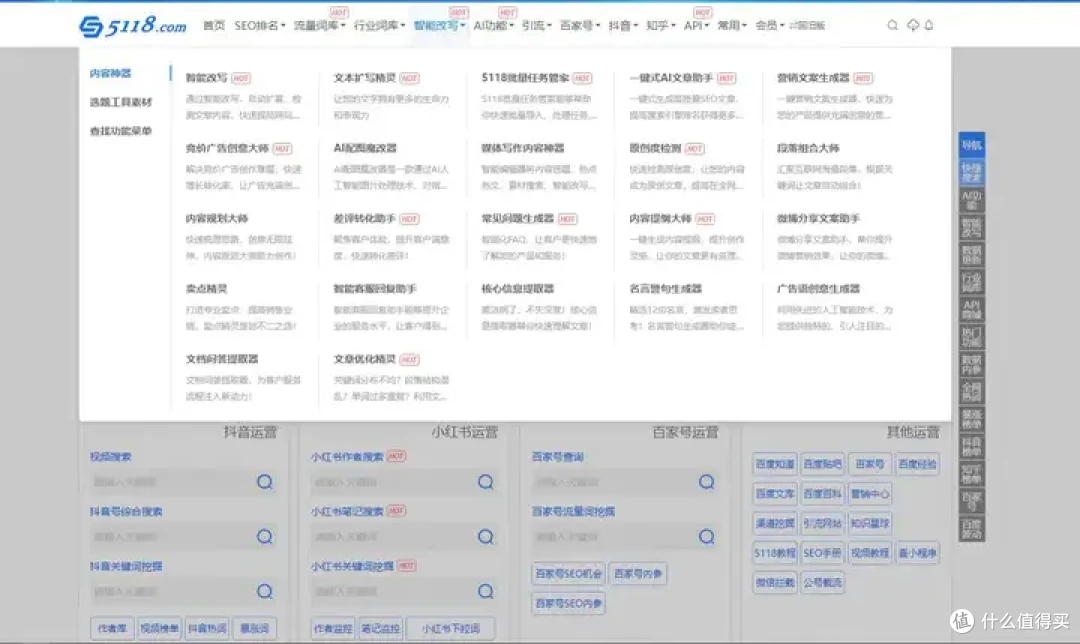Open 卖点精灵 tool

pyautogui.click(x=206, y=289)
